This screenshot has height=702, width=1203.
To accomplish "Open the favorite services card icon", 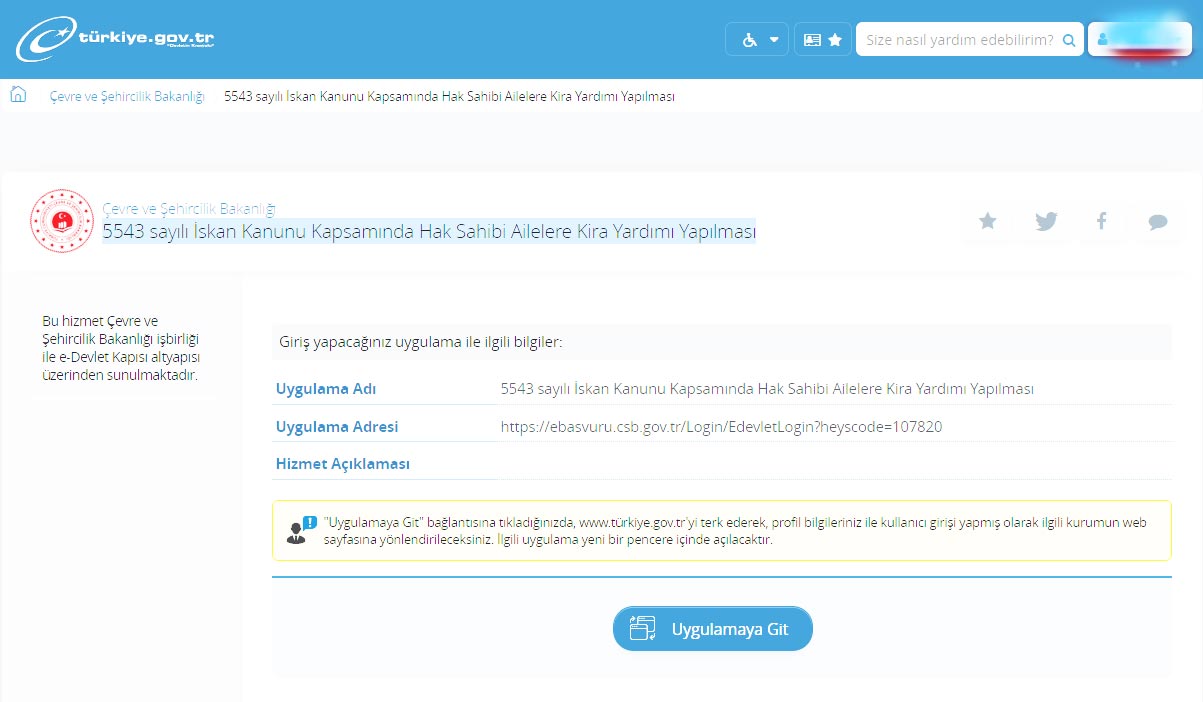I will (x=823, y=39).
